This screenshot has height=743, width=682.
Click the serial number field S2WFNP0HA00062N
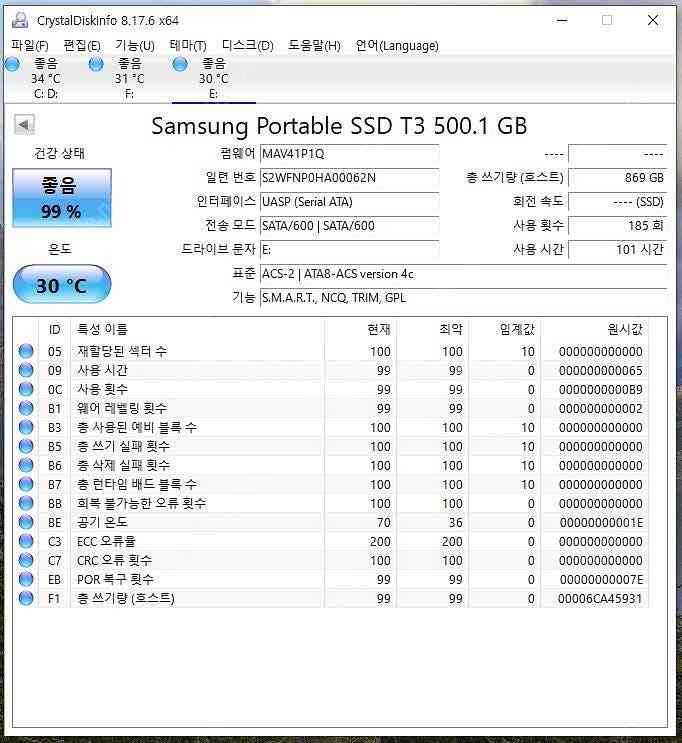click(349, 178)
